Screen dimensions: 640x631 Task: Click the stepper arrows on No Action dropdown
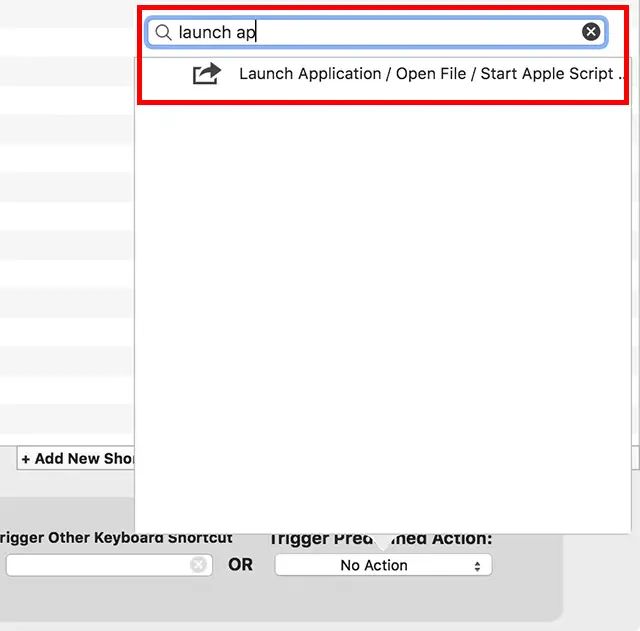[x=477, y=566]
